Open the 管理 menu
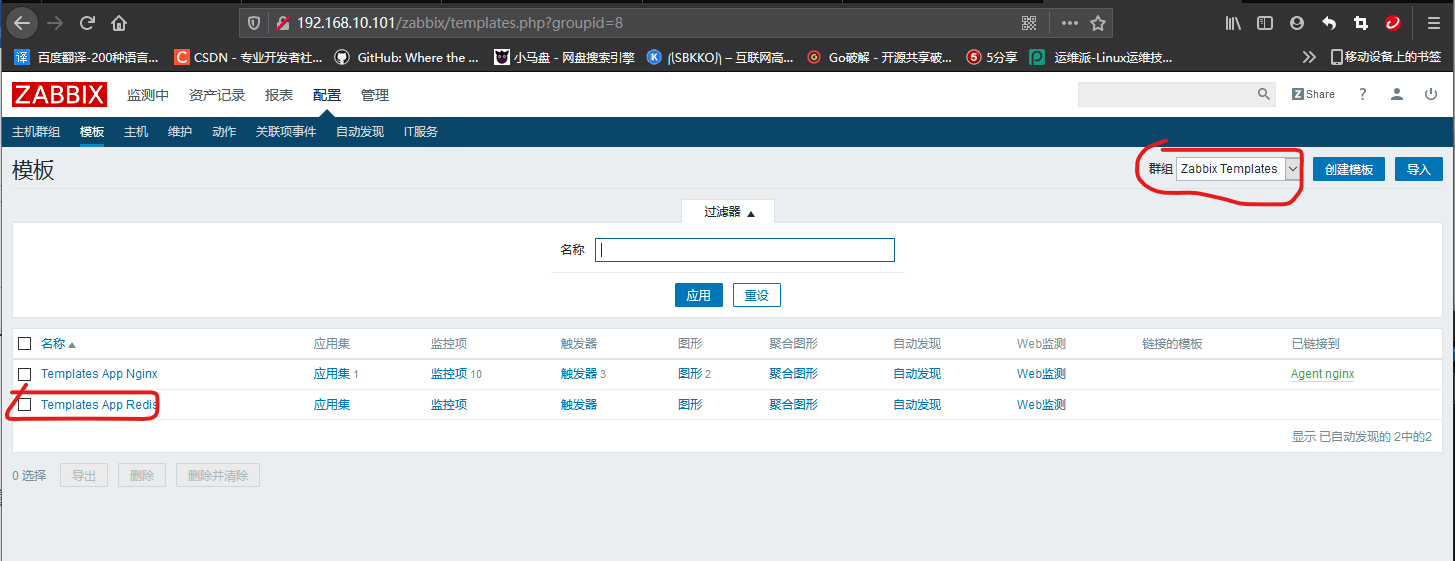This screenshot has width=1455, height=561. tap(375, 95)
